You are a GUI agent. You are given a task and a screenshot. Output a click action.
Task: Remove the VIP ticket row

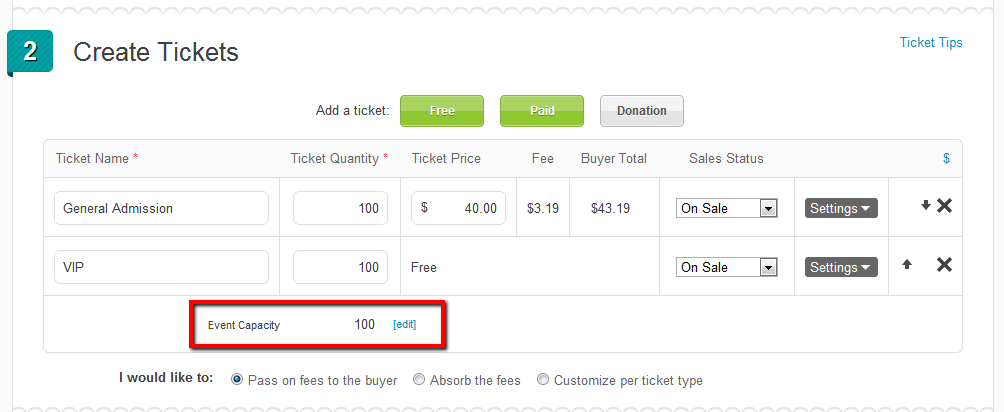tap(944, 265)
